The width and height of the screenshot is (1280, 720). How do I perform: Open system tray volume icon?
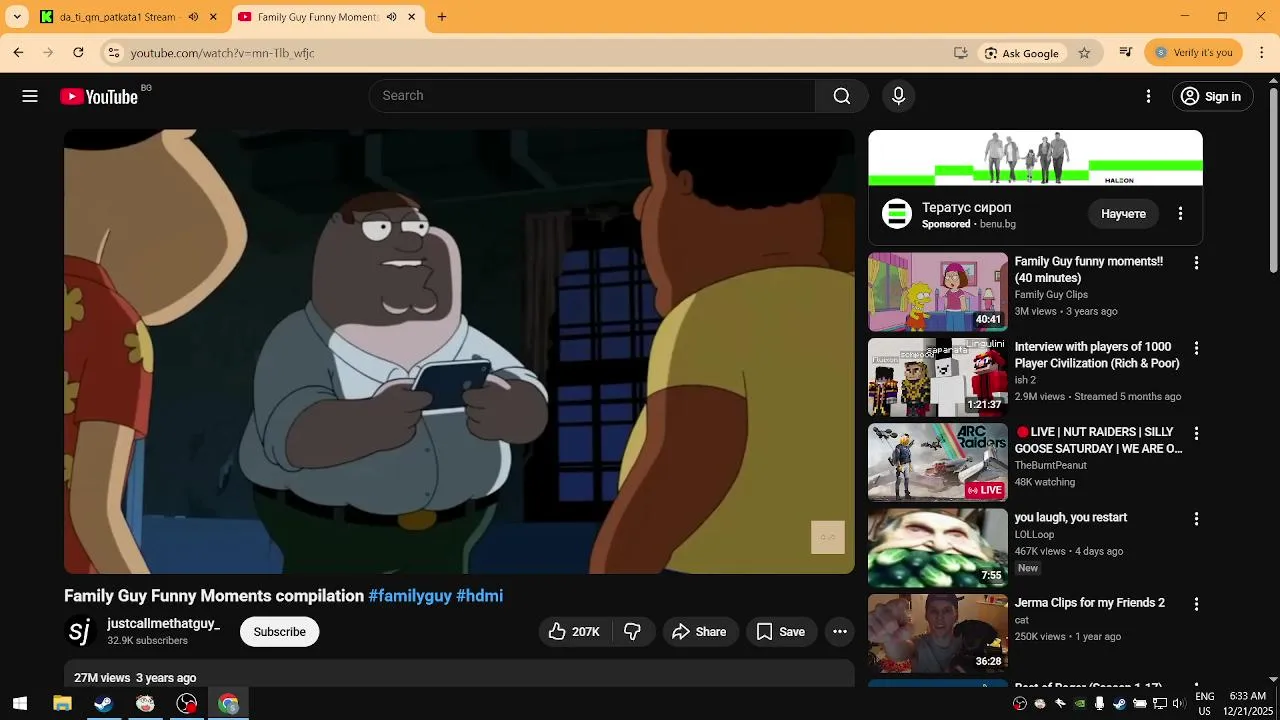pyautogui.click(x=1179, y=704)
